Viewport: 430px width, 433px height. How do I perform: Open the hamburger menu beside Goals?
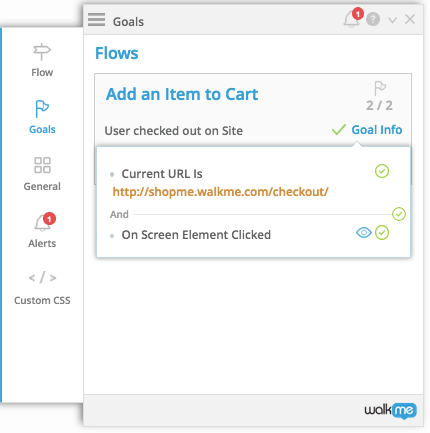[96, 20]
